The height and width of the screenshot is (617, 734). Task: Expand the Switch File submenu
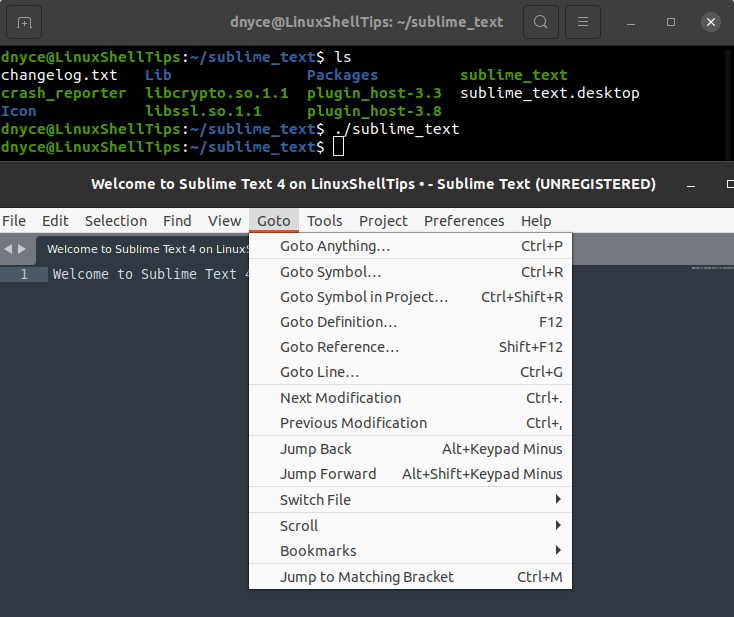pyautogui.click(x=411, y=500)
